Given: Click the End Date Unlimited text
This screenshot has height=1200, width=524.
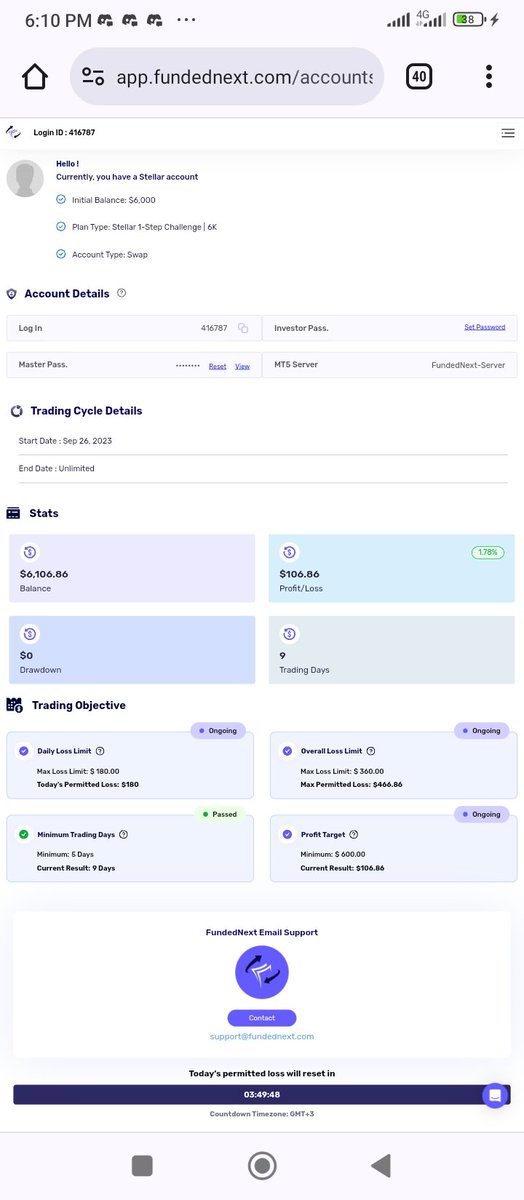Looking at the screenshot, I should click(57, 468).
